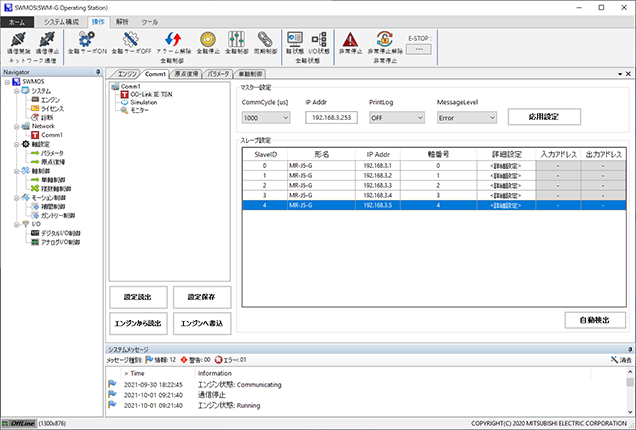Switch to ツール ribbon tab
This screenshot has width=636, height=430.
(149, 22)
